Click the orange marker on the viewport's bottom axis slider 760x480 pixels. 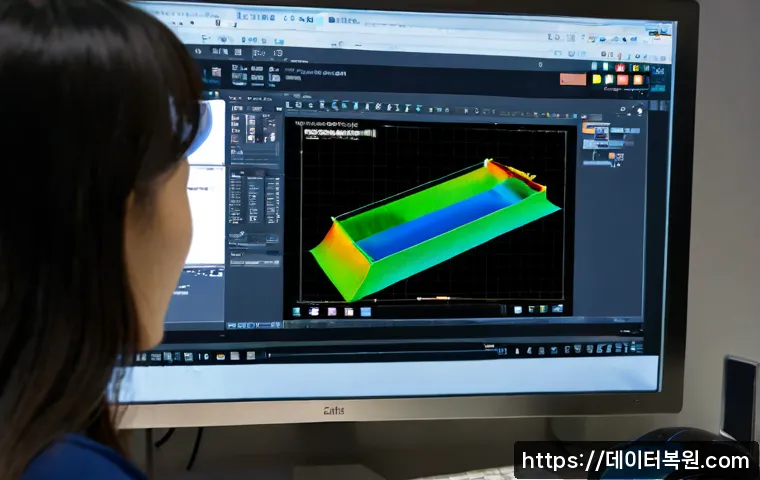tap(443, 298)
